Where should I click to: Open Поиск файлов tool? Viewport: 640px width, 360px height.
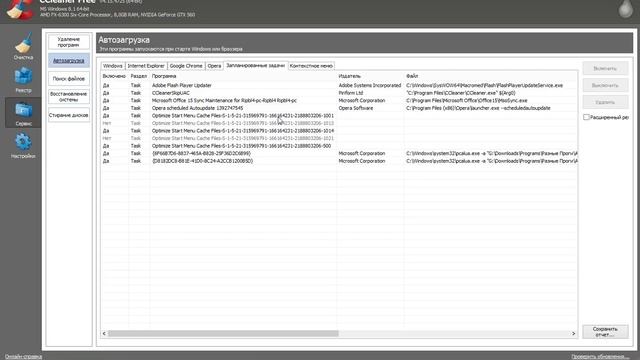point(69,78)
